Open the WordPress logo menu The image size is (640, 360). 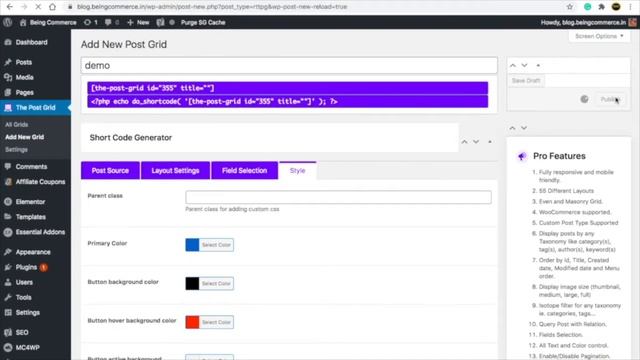pos(8,22)
